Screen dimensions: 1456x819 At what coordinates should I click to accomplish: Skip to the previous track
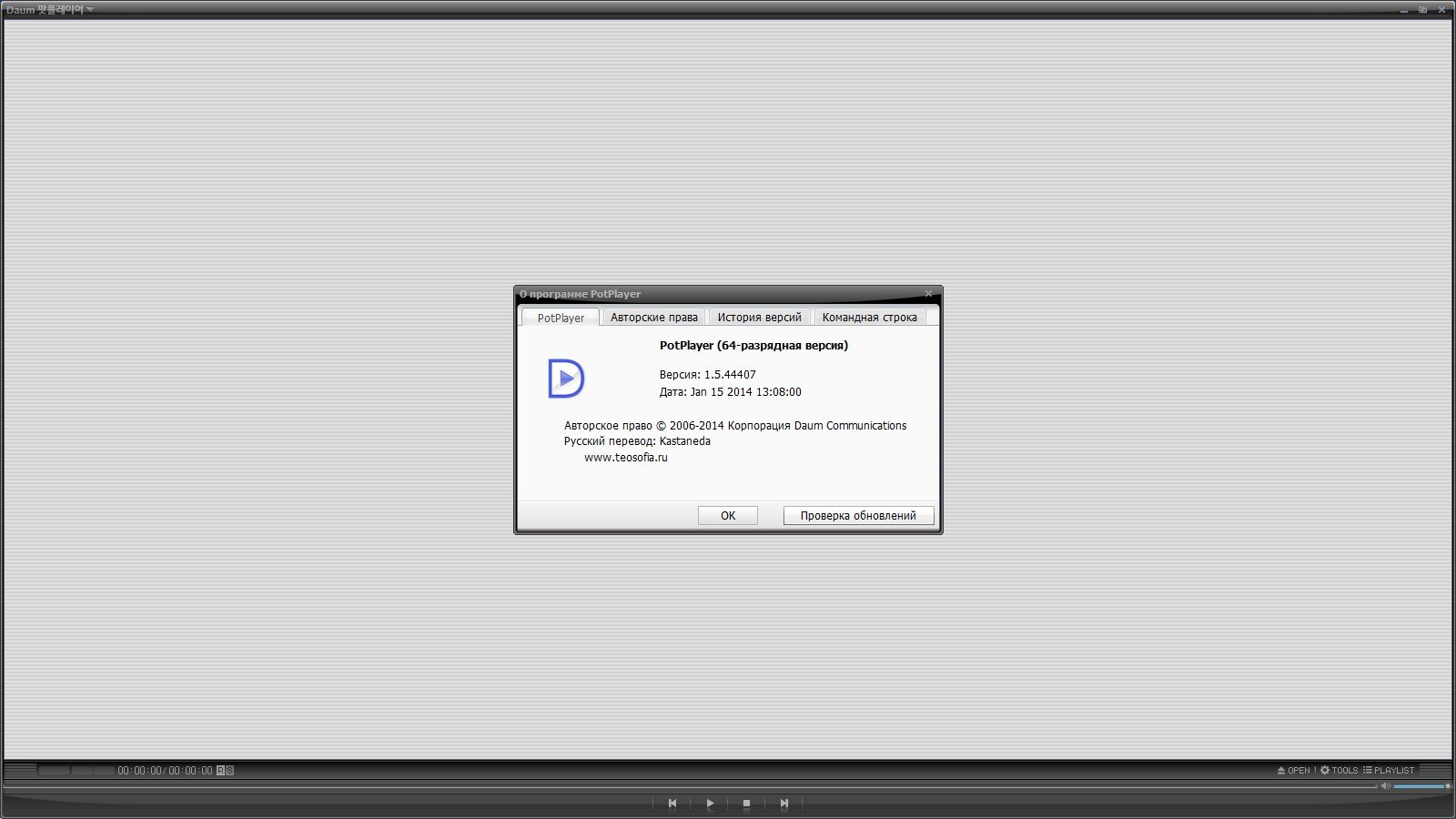(x=672, y=804)
